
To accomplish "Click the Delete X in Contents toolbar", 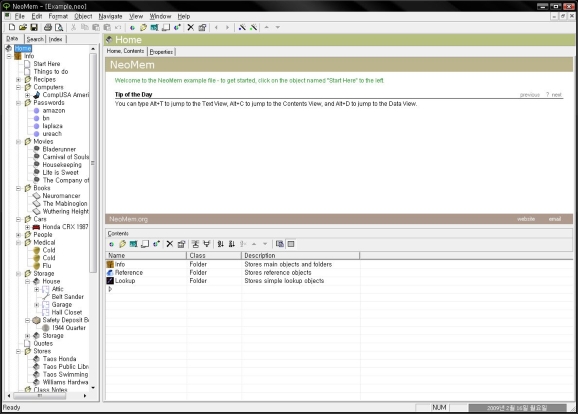I will tap(170, 244).
